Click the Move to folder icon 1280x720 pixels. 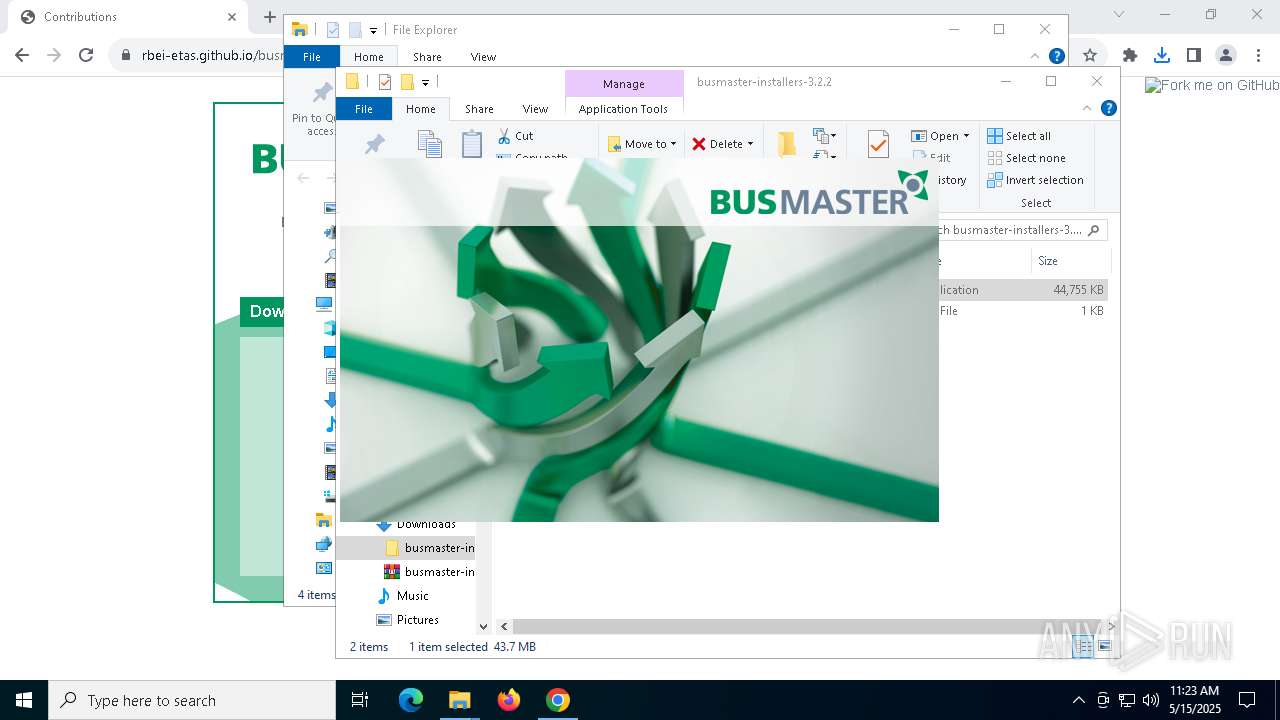615,144
